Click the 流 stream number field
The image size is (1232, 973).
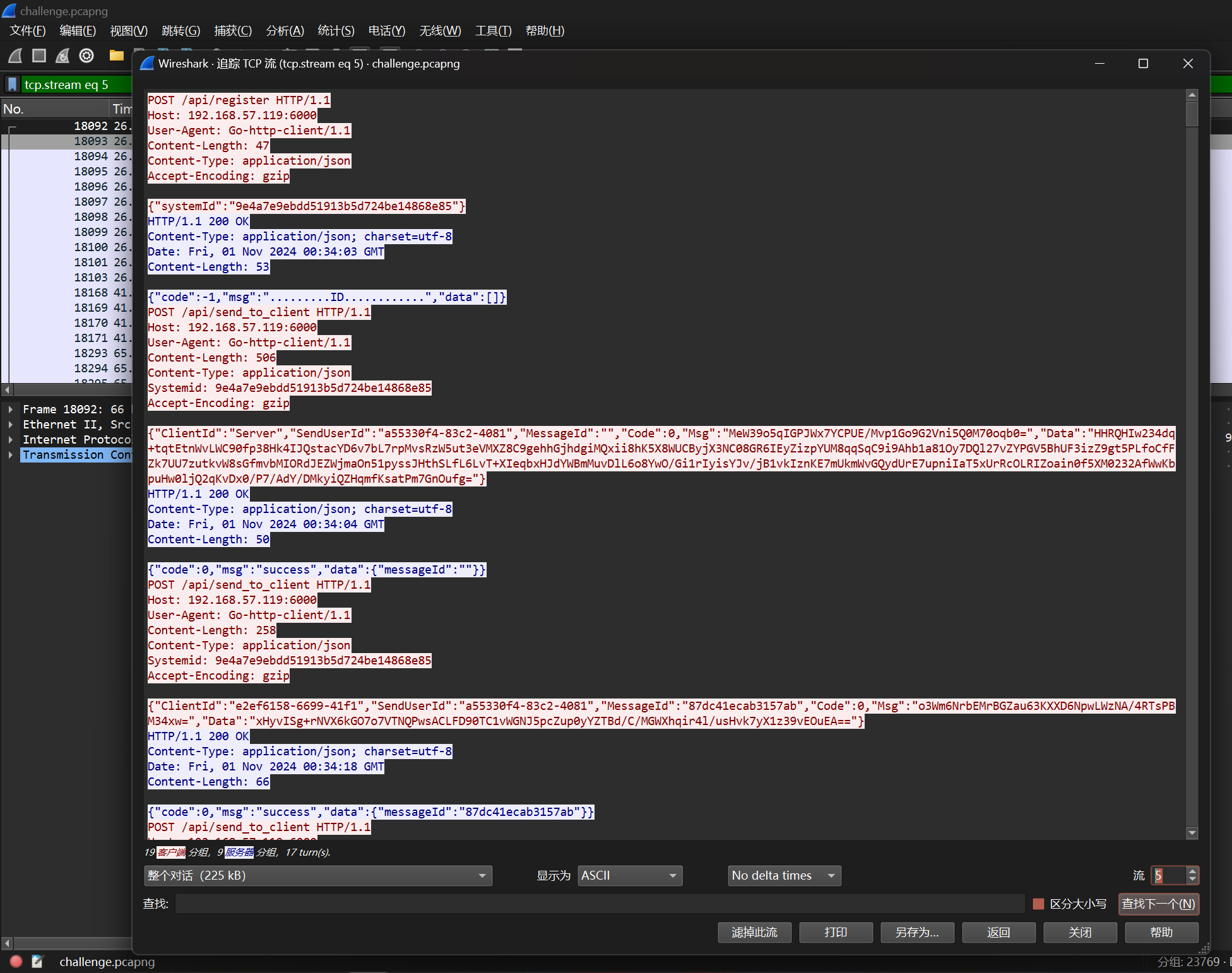(1169, 876)
